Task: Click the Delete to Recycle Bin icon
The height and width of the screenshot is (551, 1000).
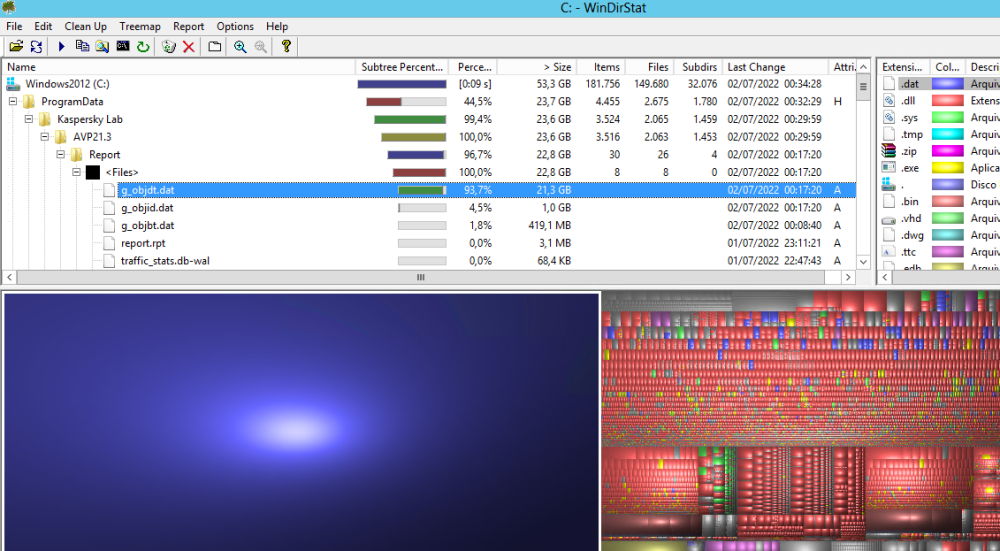Action: tap(168, 47)
